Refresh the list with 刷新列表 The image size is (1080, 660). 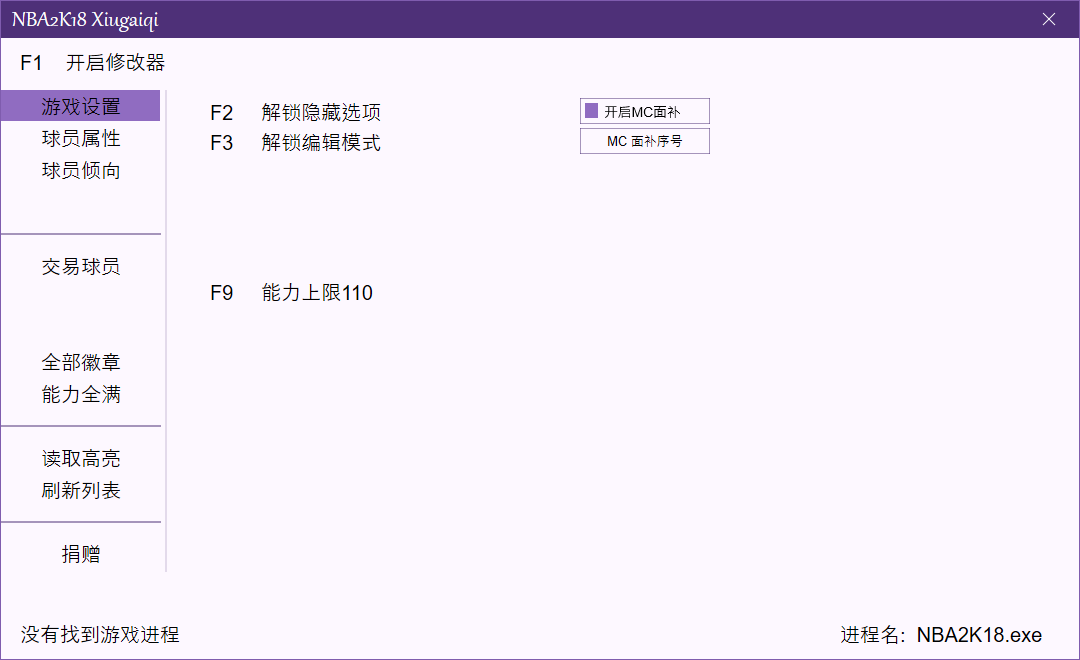(81, 491)
